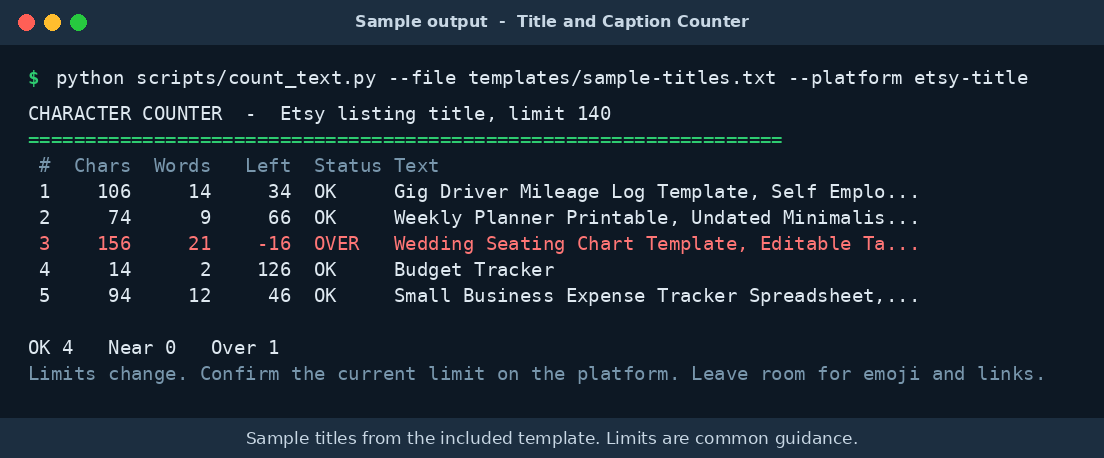Click the 'OK 4' summary count
This screenshot has height=458, width=1104.
click(51, 348)
